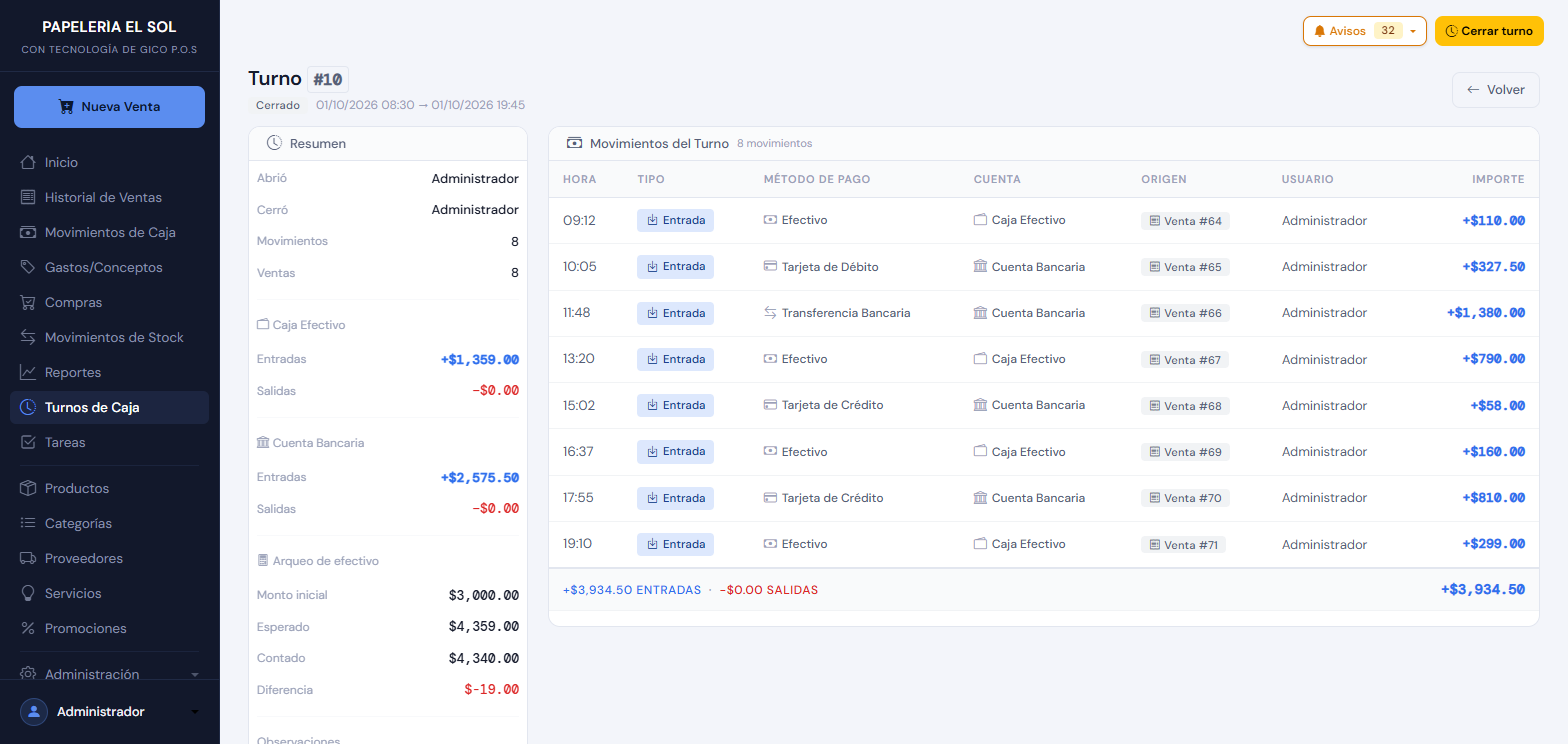Open the Reportes section
The image size is (1568, 744).
[x=110, y=372]
